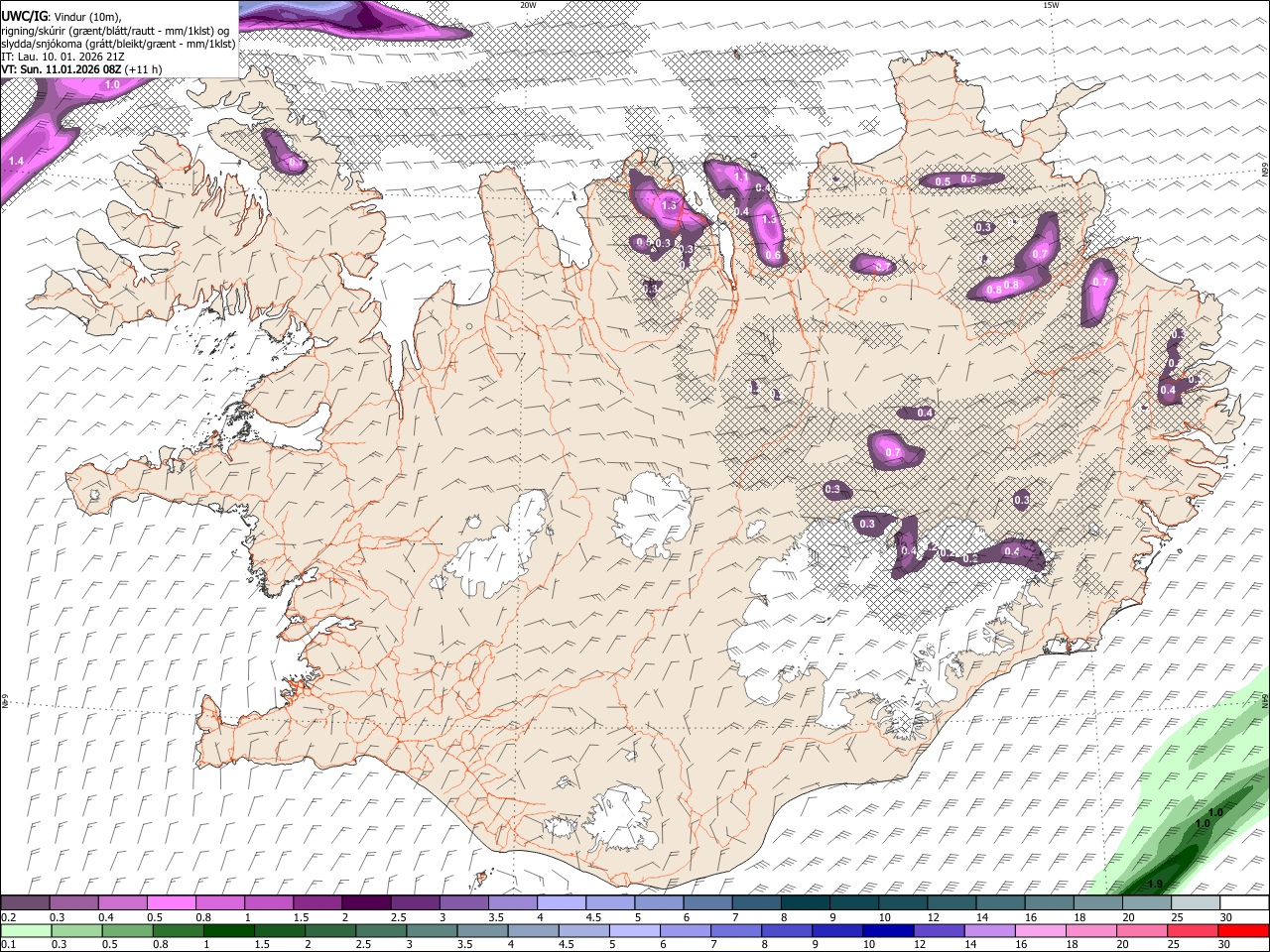This screenshot has height=952, width=1270.
Task: Pick upper legend swatch between 12 and 14
Action: [950, 903]
